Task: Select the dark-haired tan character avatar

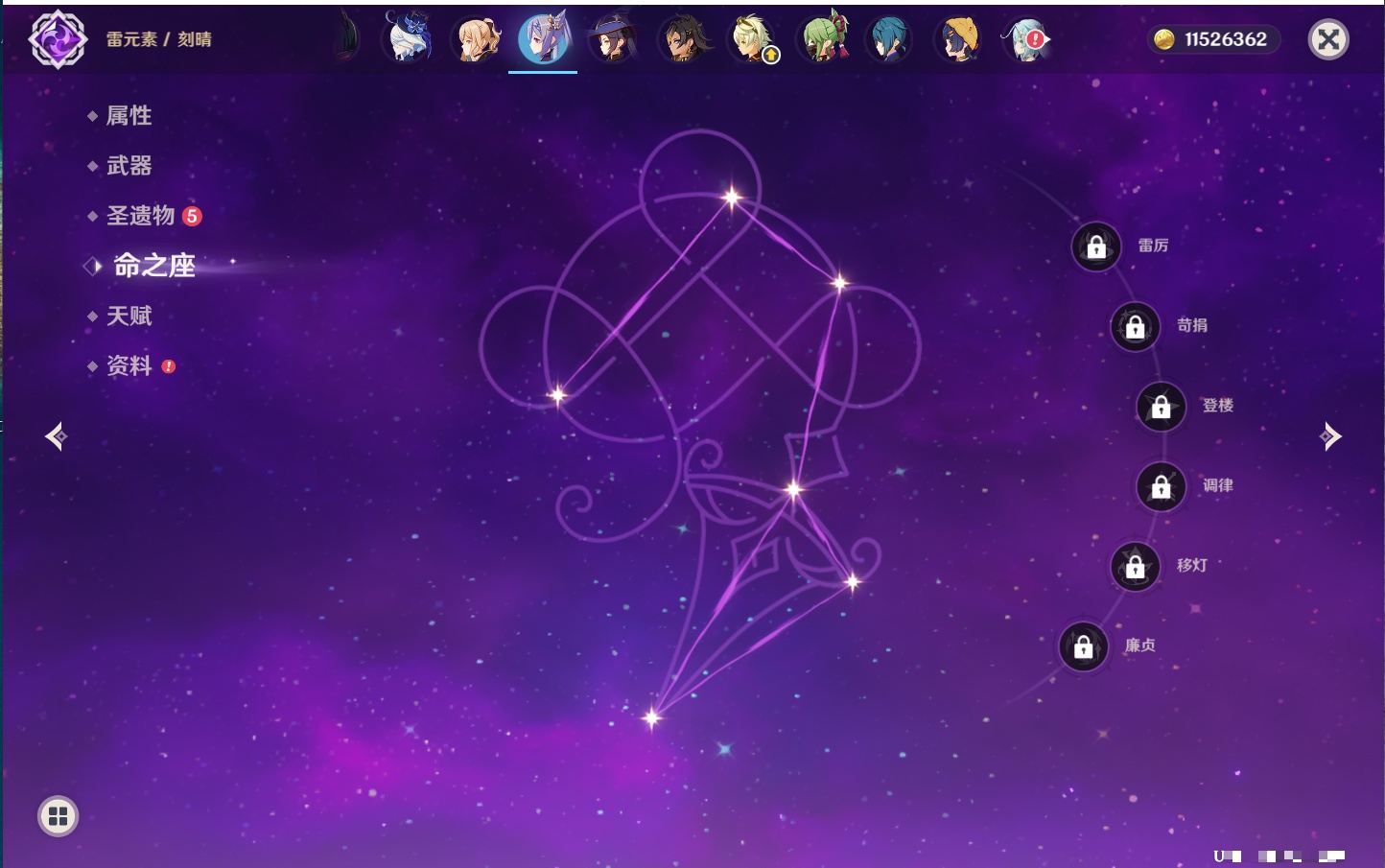Action: [x=683, y=39]
